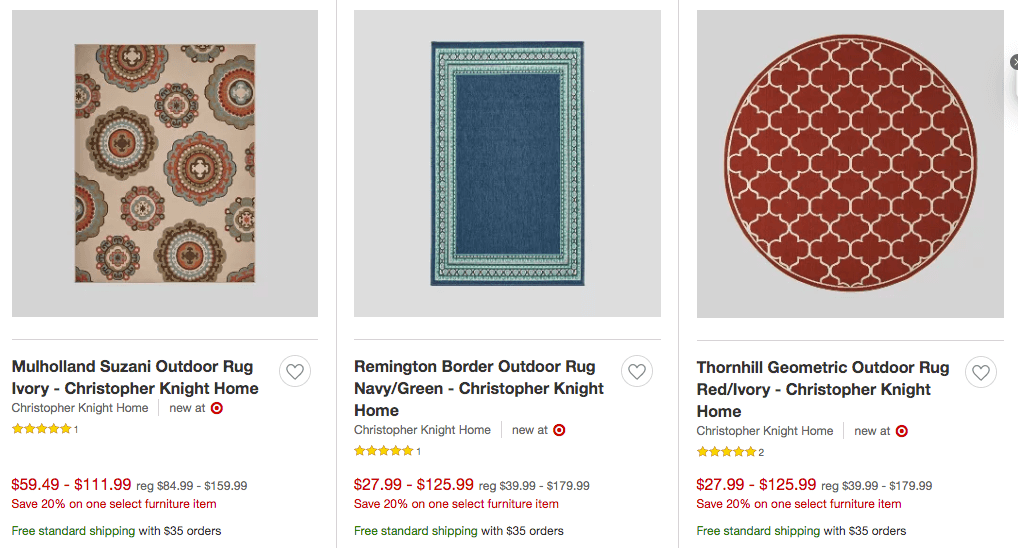Click Christopher Knight Home brand under Thornhill rug
This screenshot has height=548, width=1018.
765,431
